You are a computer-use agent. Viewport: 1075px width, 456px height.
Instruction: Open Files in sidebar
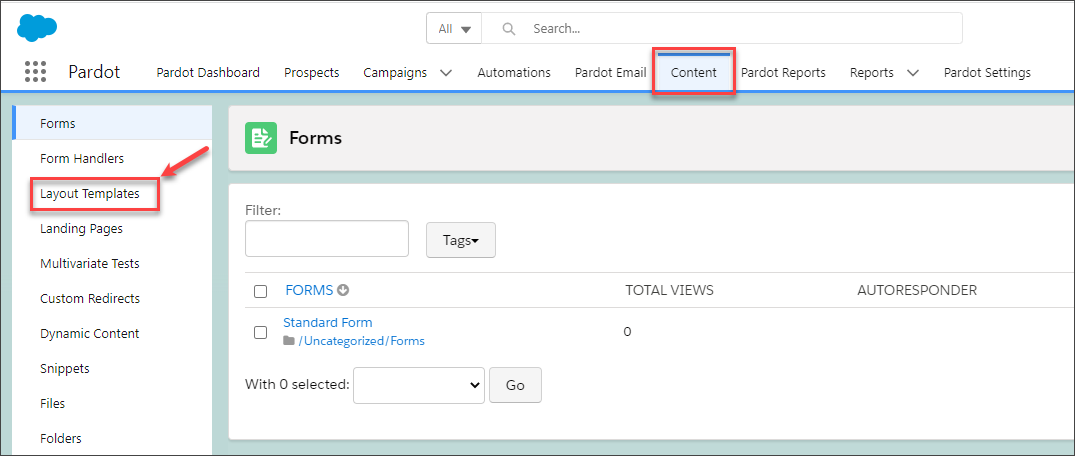(x=53, y=403)
